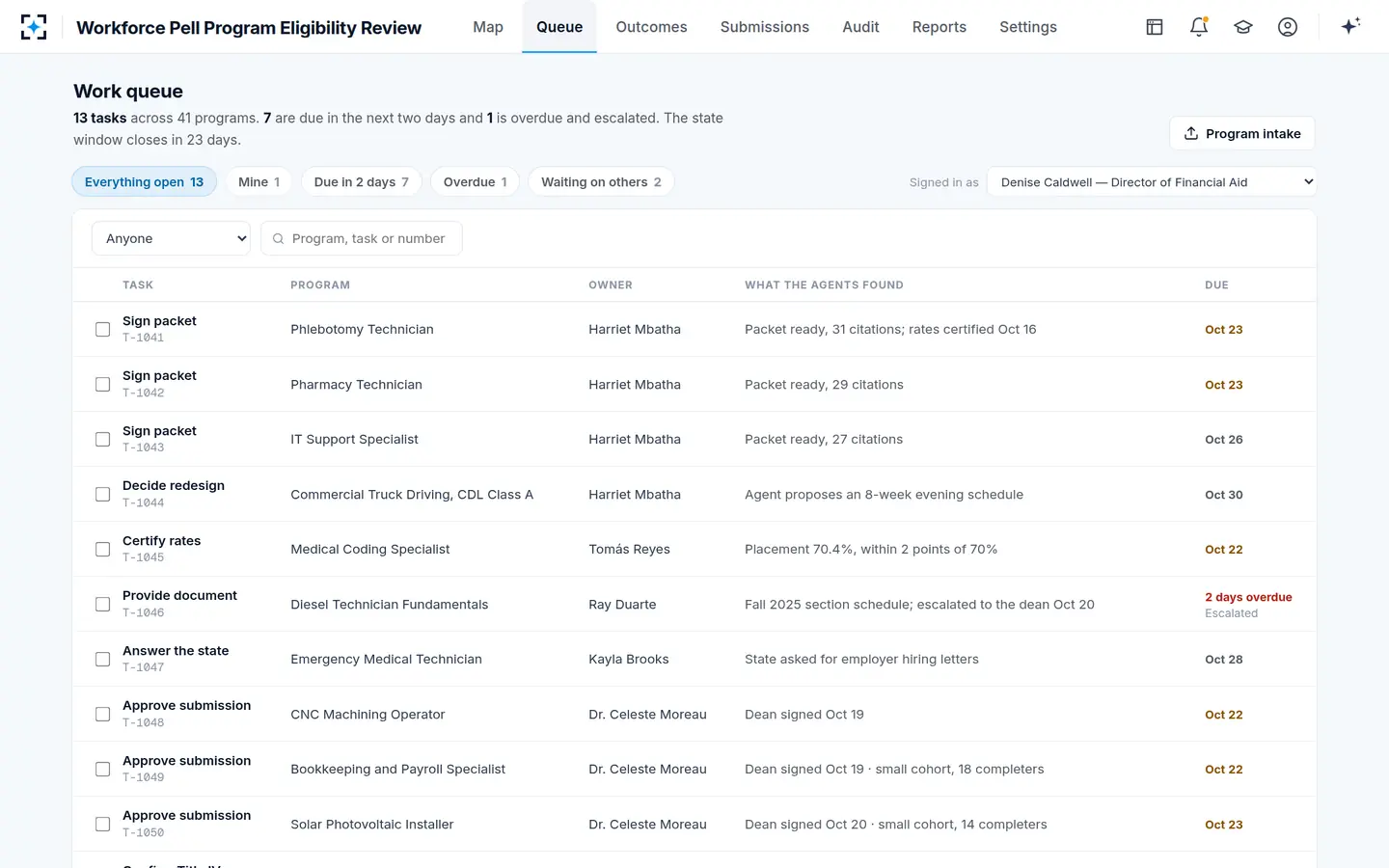The image size is (1389, 868).
Task: Open the Outcomes tab
Action: click(x=651, y=27)
